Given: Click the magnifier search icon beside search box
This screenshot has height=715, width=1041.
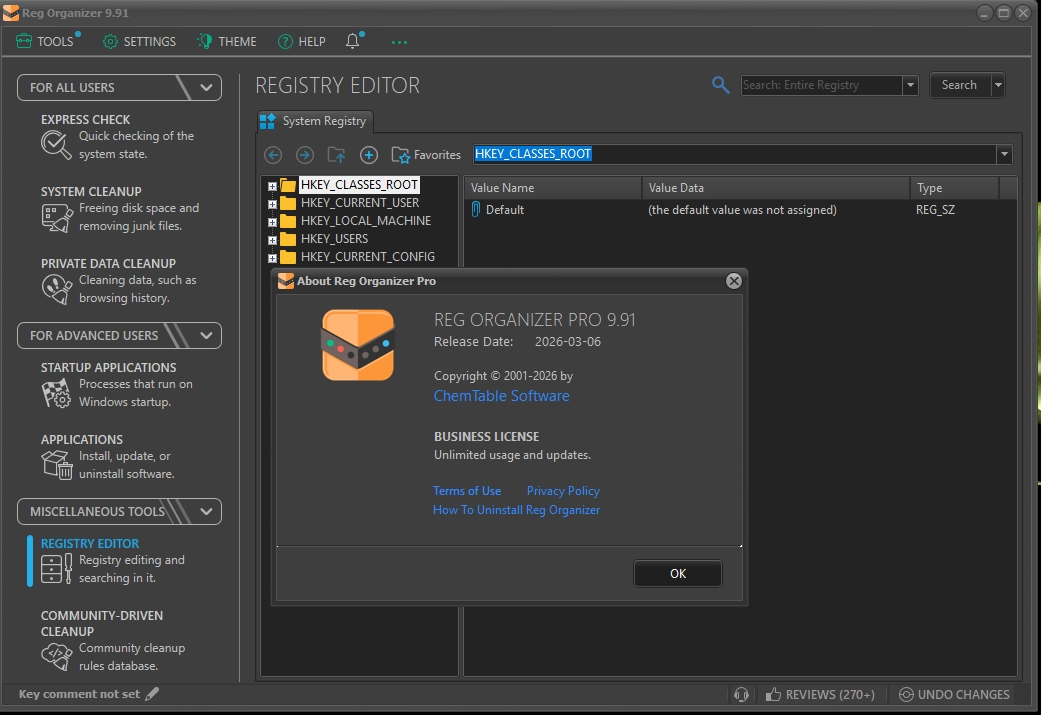Looking at the screenshot, I should [x=720, y=85].
